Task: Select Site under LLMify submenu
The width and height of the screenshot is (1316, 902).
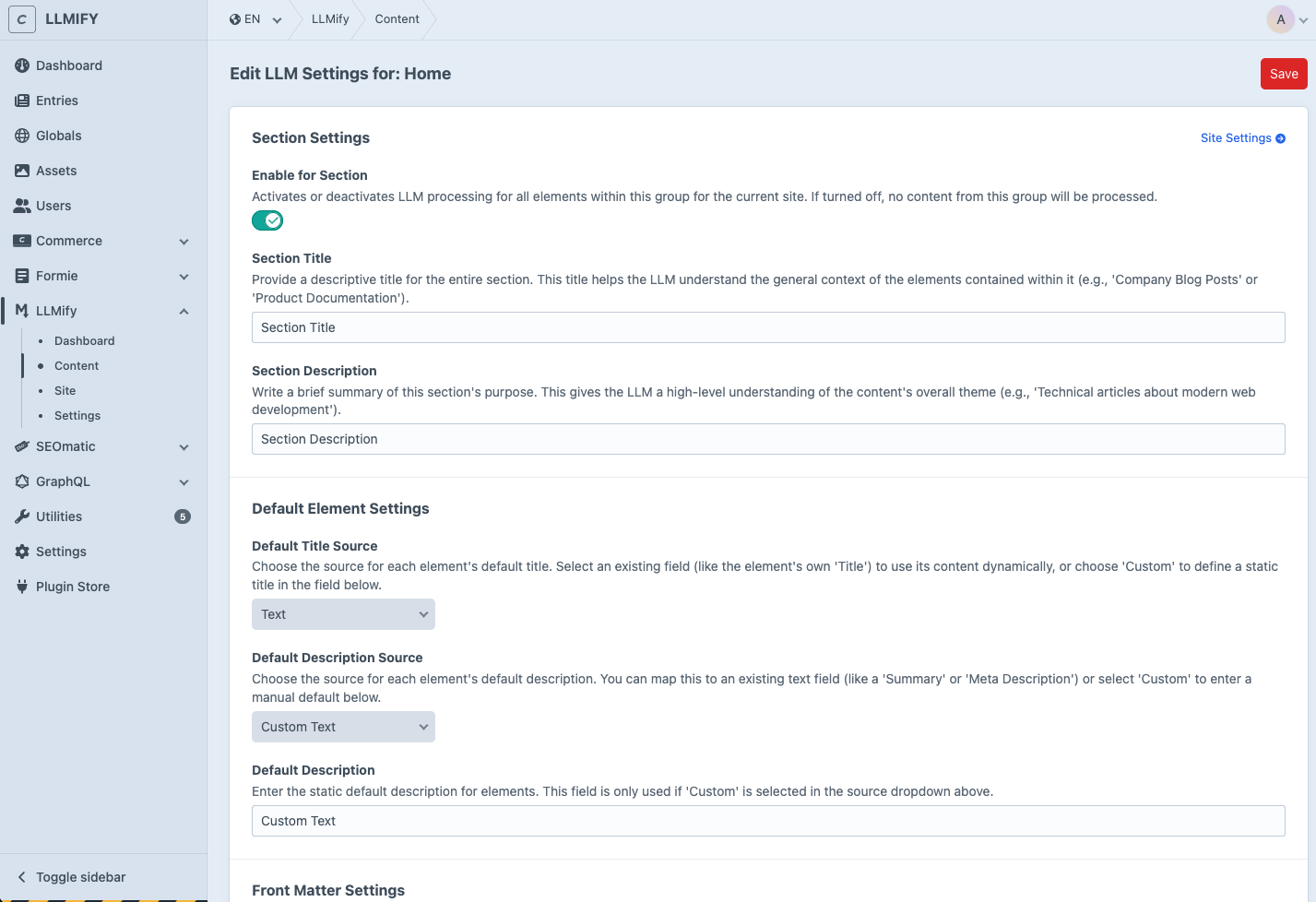Action: pos(65,390)
